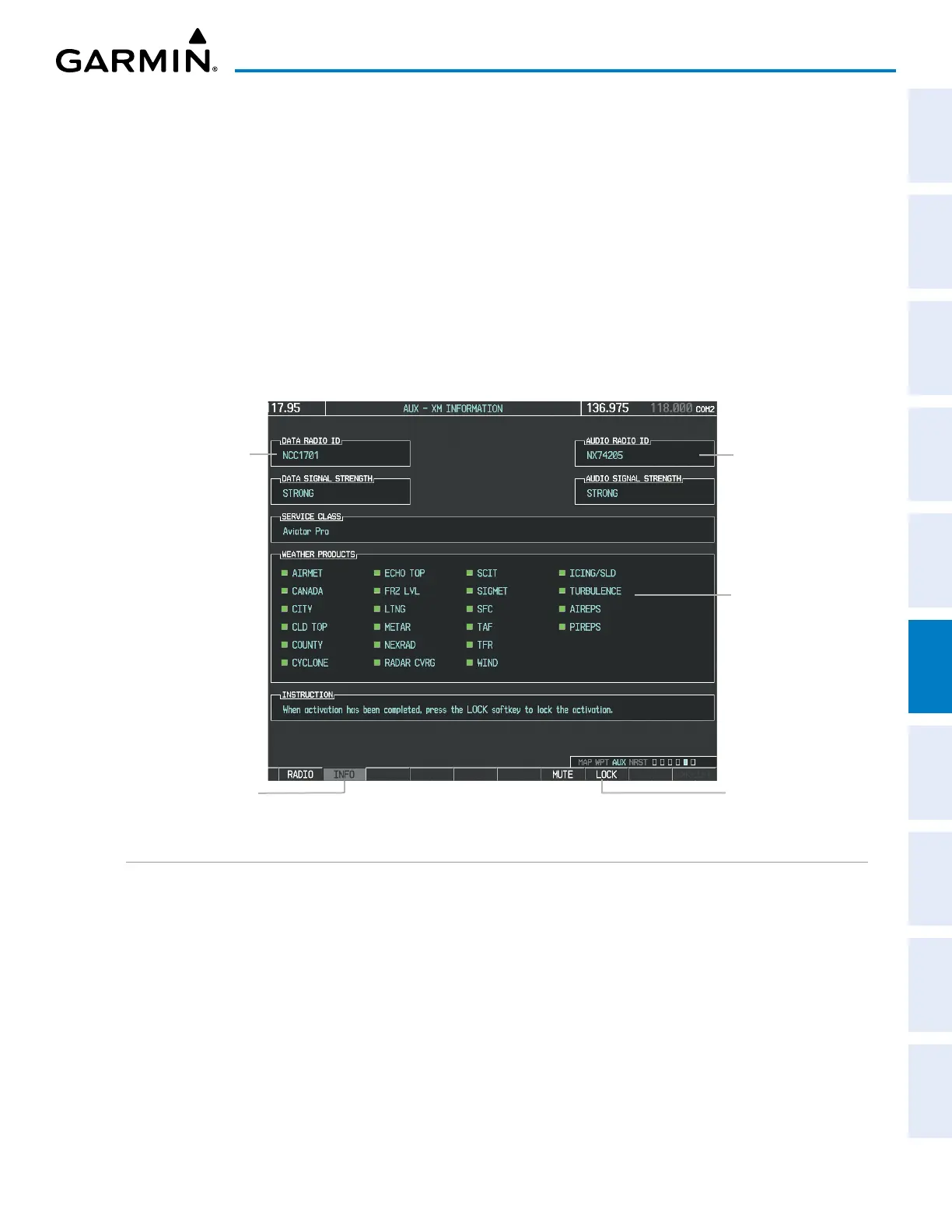Screen dimensions: 952x1232
Task: Click the Service Class Aviator Pro field
Action: pos(492,530)
